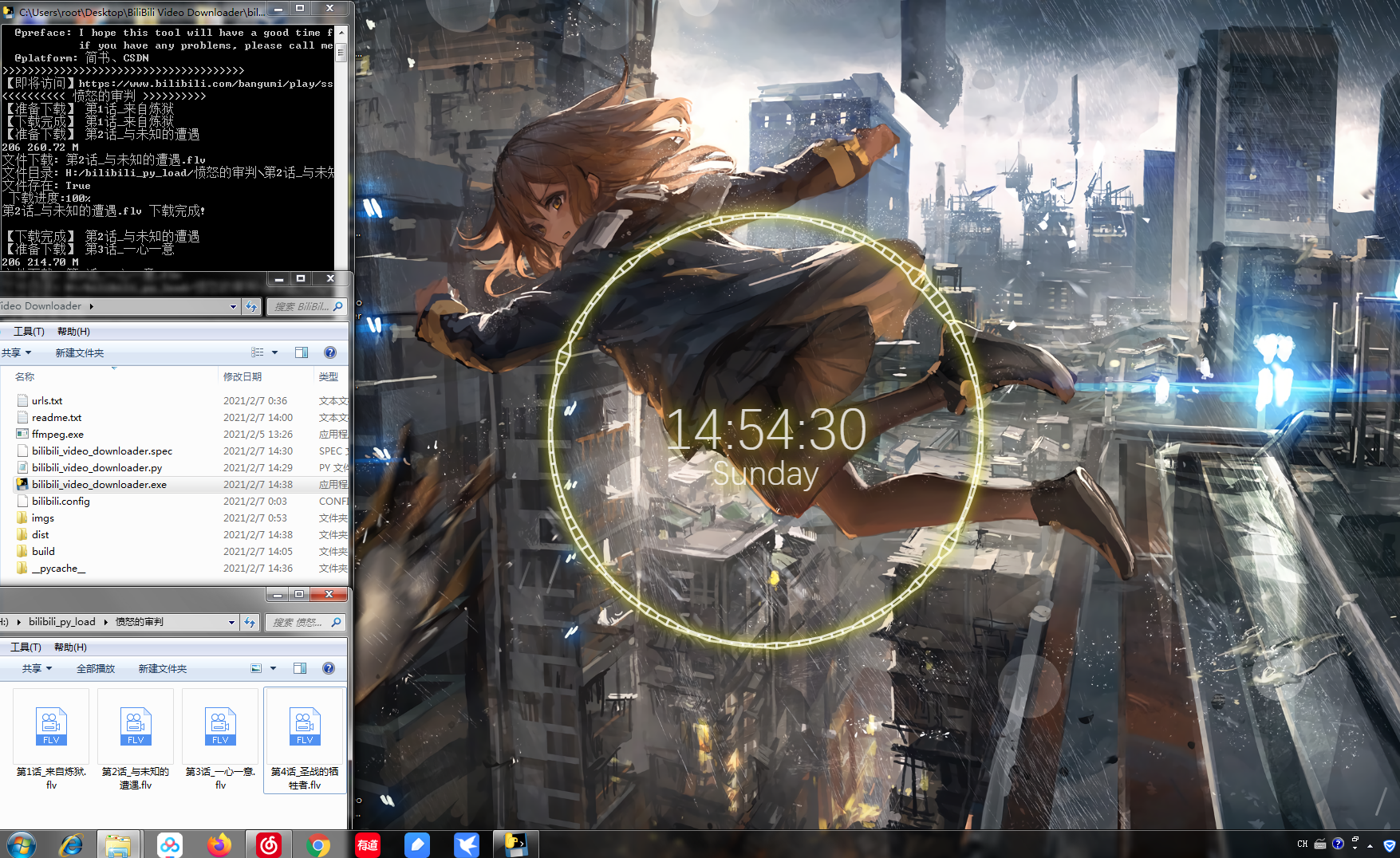The width and height of the screenshot is (1400, 858).
Task: Open the blue pen note app icon
Action: coord(417,844)
